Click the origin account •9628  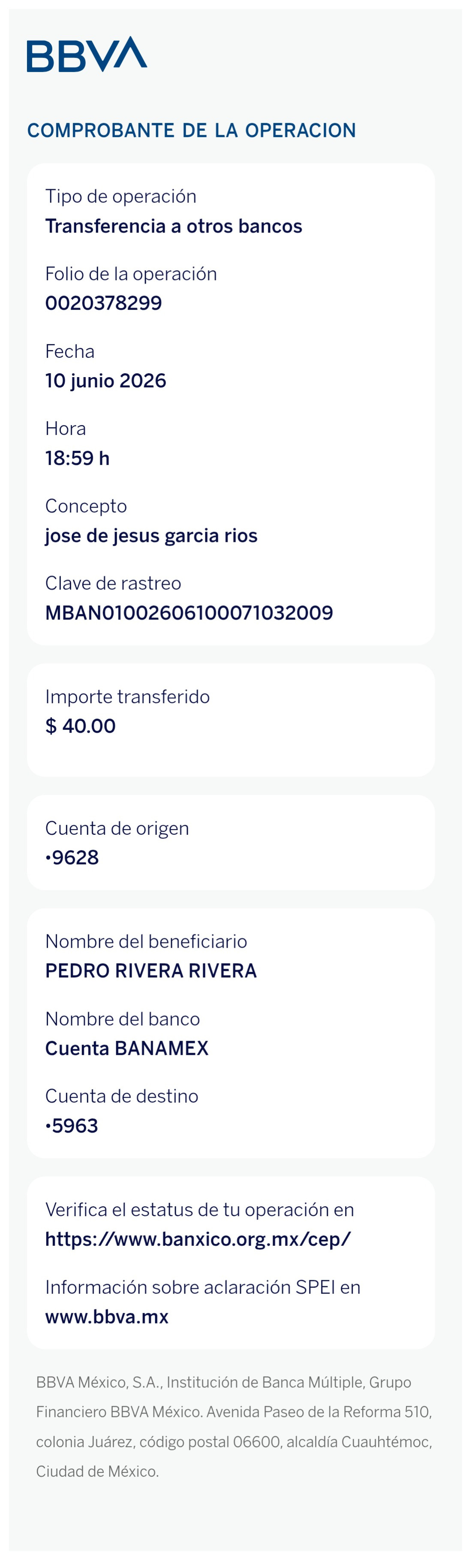click(x=72, y=858)
